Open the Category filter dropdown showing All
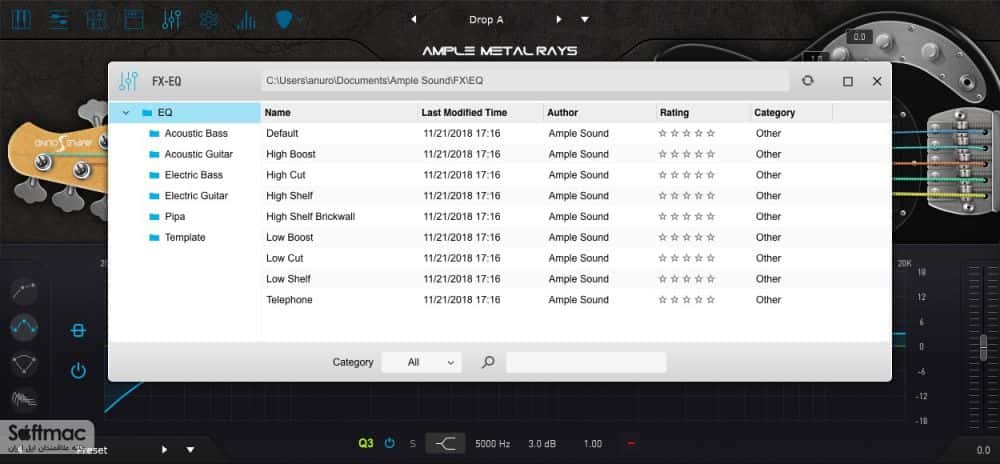 (421, 362)
